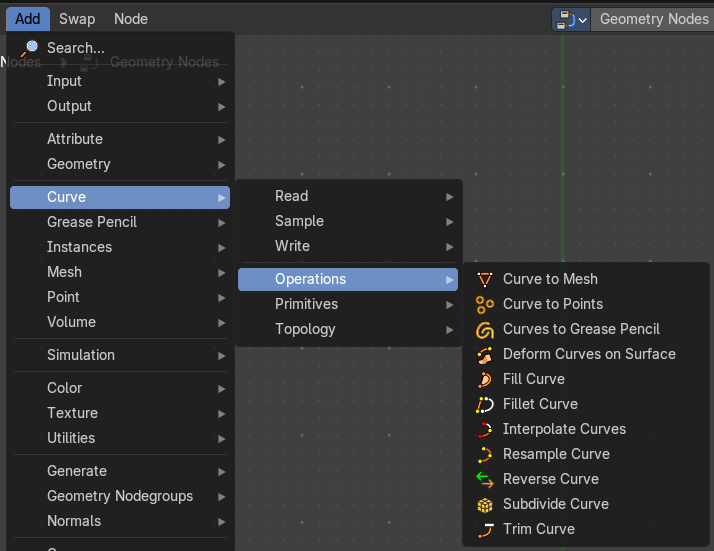Expand the Grease Pencil submenu
Viewport: 714px width, 551px height.
[120, 222]
